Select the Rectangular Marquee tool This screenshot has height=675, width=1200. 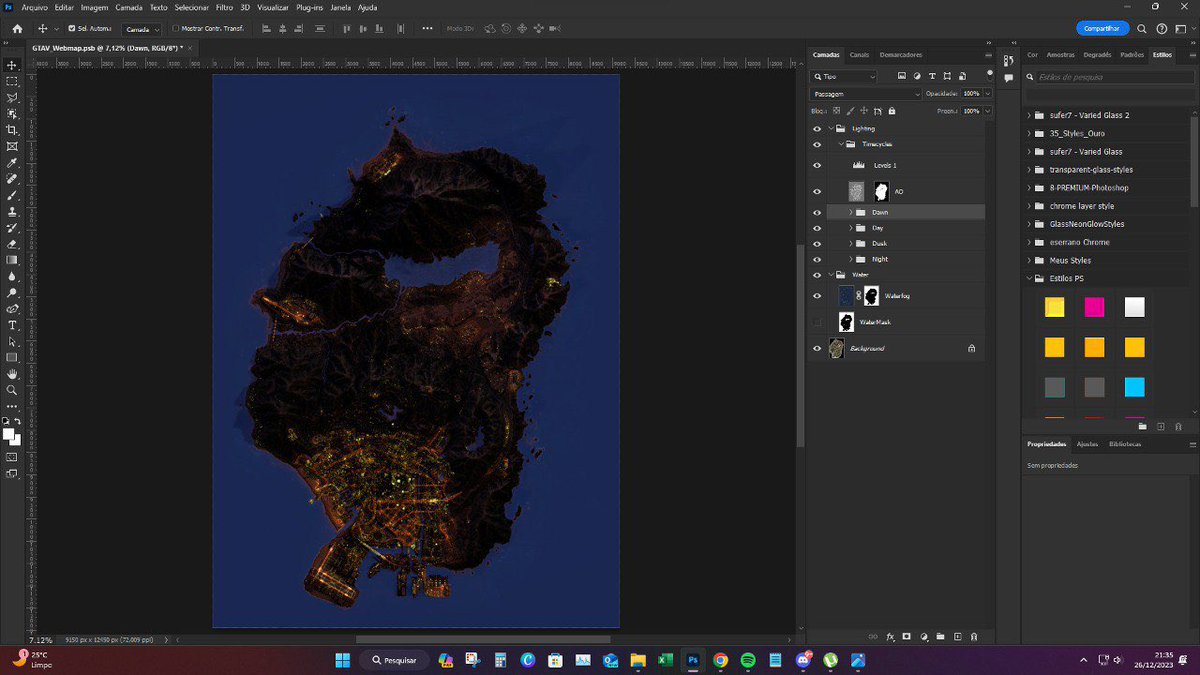point(12,81)
